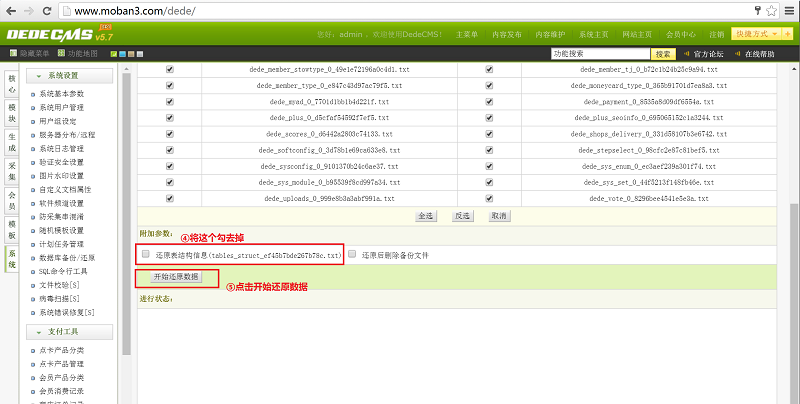
Task: Open the 快捷方式 dropdown
Action: click(x=757, y=34)
